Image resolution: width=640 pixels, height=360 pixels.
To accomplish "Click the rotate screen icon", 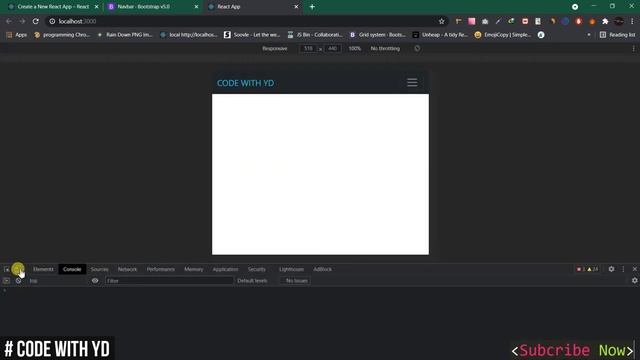I will pyautogui.click(x=417, y=49).
